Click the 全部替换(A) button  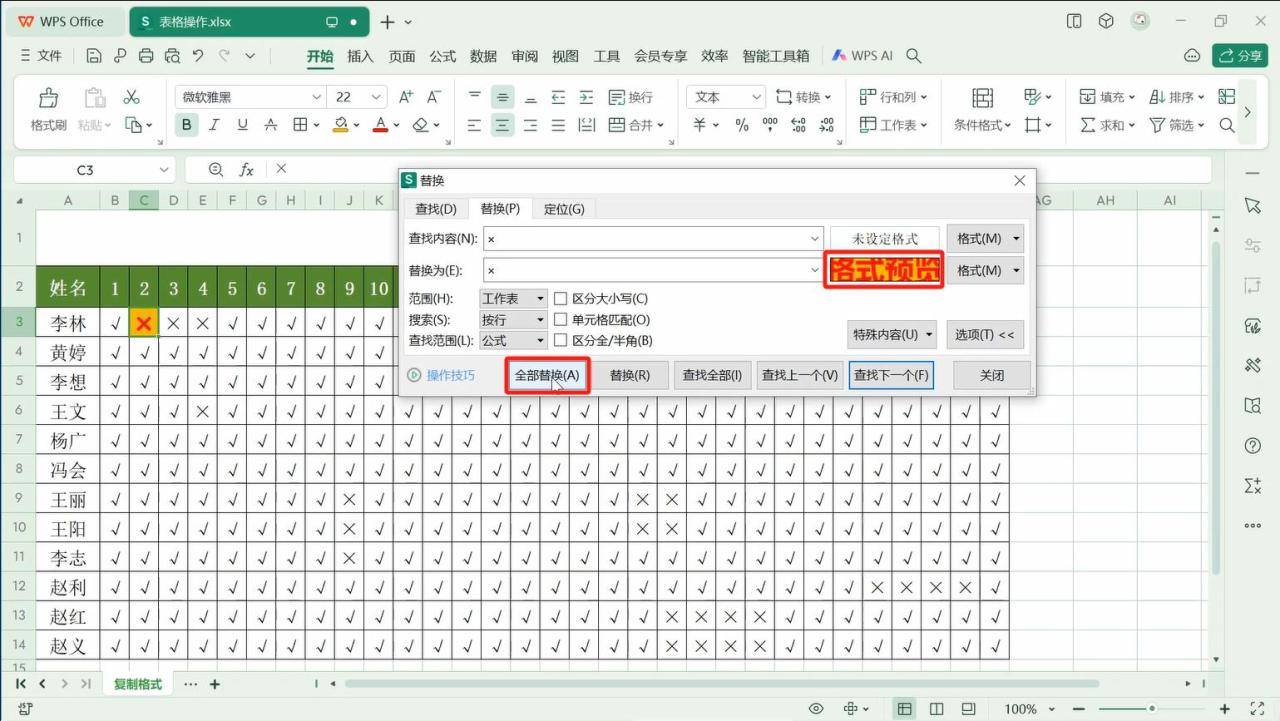click(x=547, y=375)
